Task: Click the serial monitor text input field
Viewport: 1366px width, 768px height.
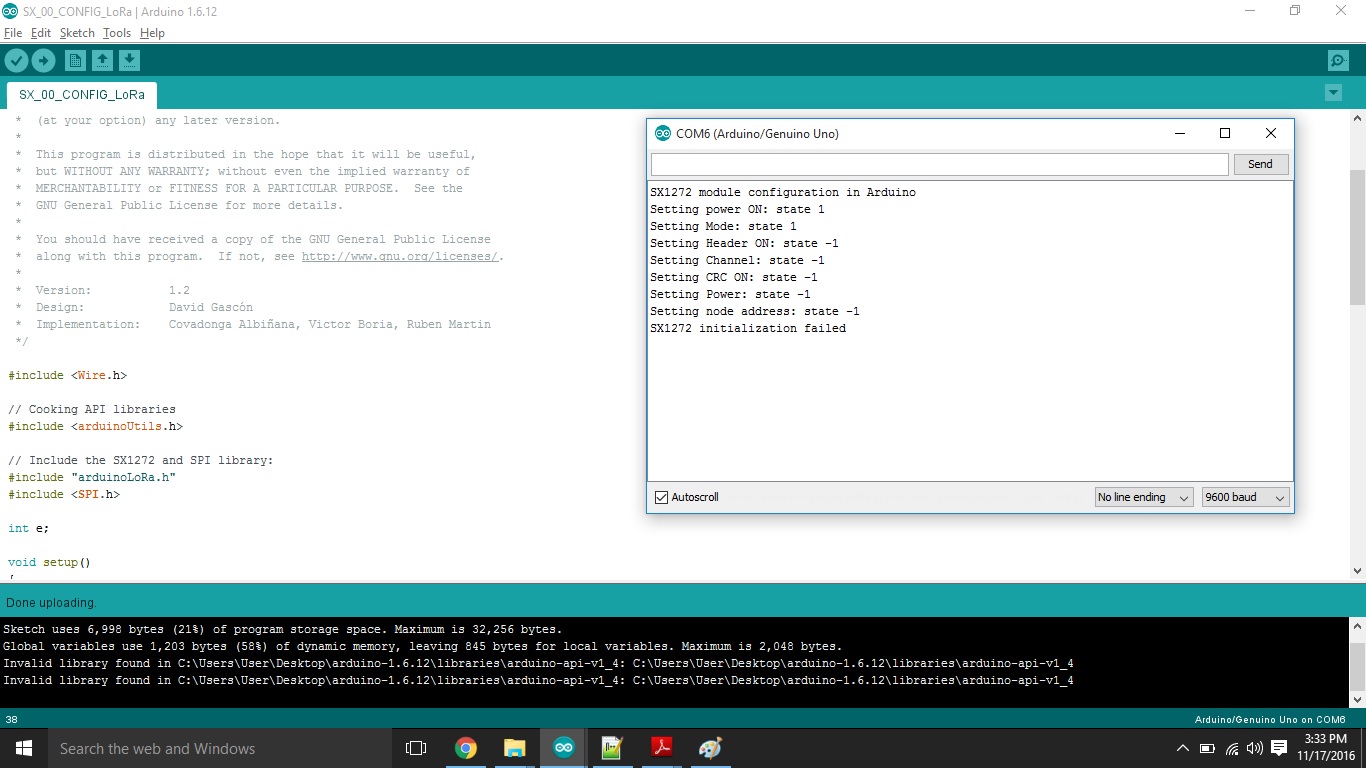Action: point(939,164)
